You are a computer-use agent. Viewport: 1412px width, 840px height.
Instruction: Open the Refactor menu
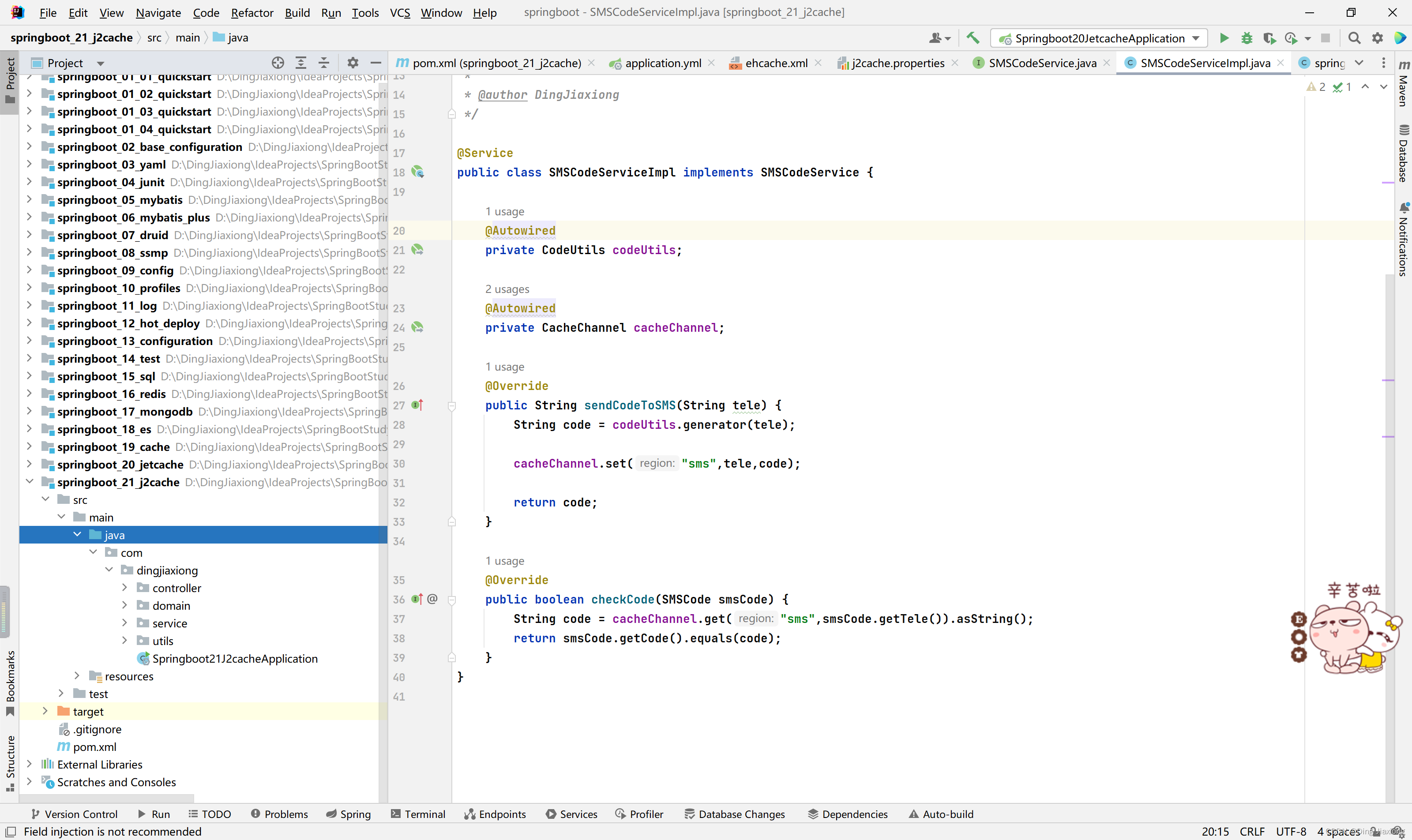pyautogui.click(x=252, y=12)
